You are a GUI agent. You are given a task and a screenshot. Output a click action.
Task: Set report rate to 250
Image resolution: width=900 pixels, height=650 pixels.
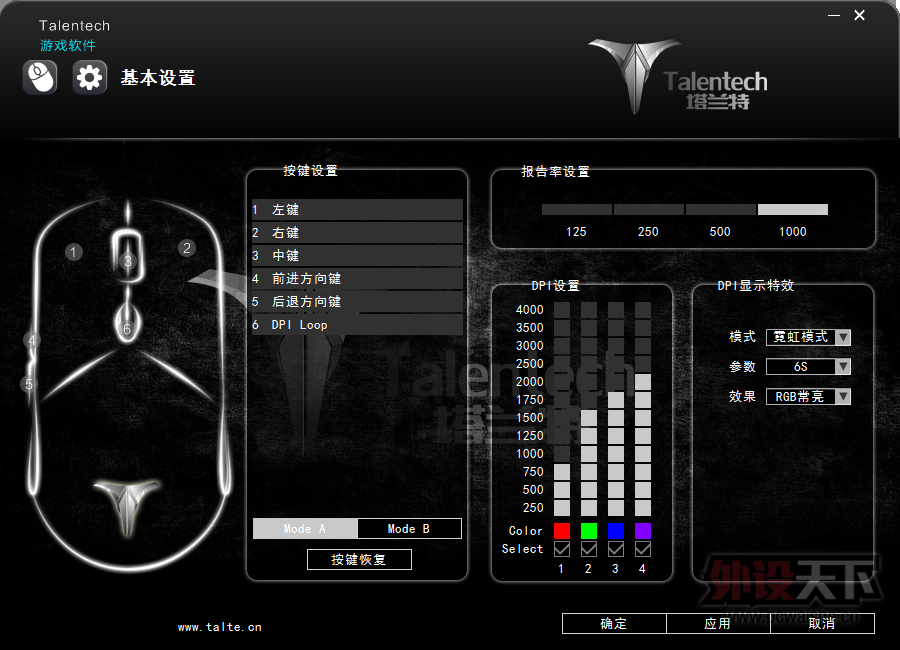click(649, 210)
